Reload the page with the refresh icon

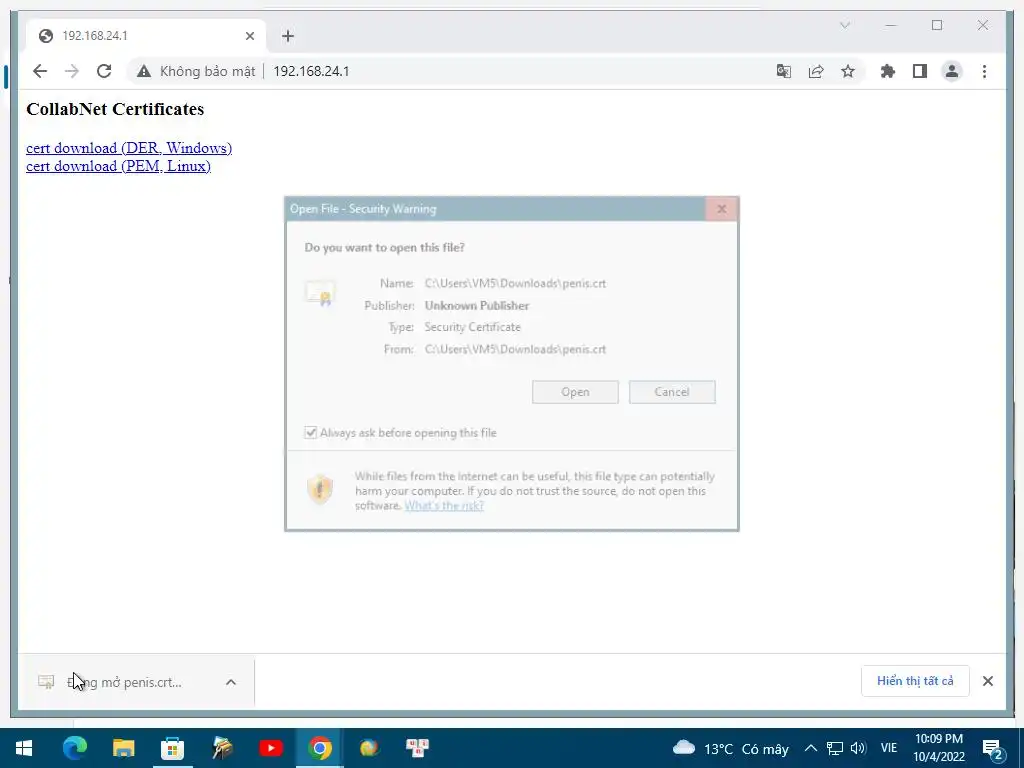point(104,71)
